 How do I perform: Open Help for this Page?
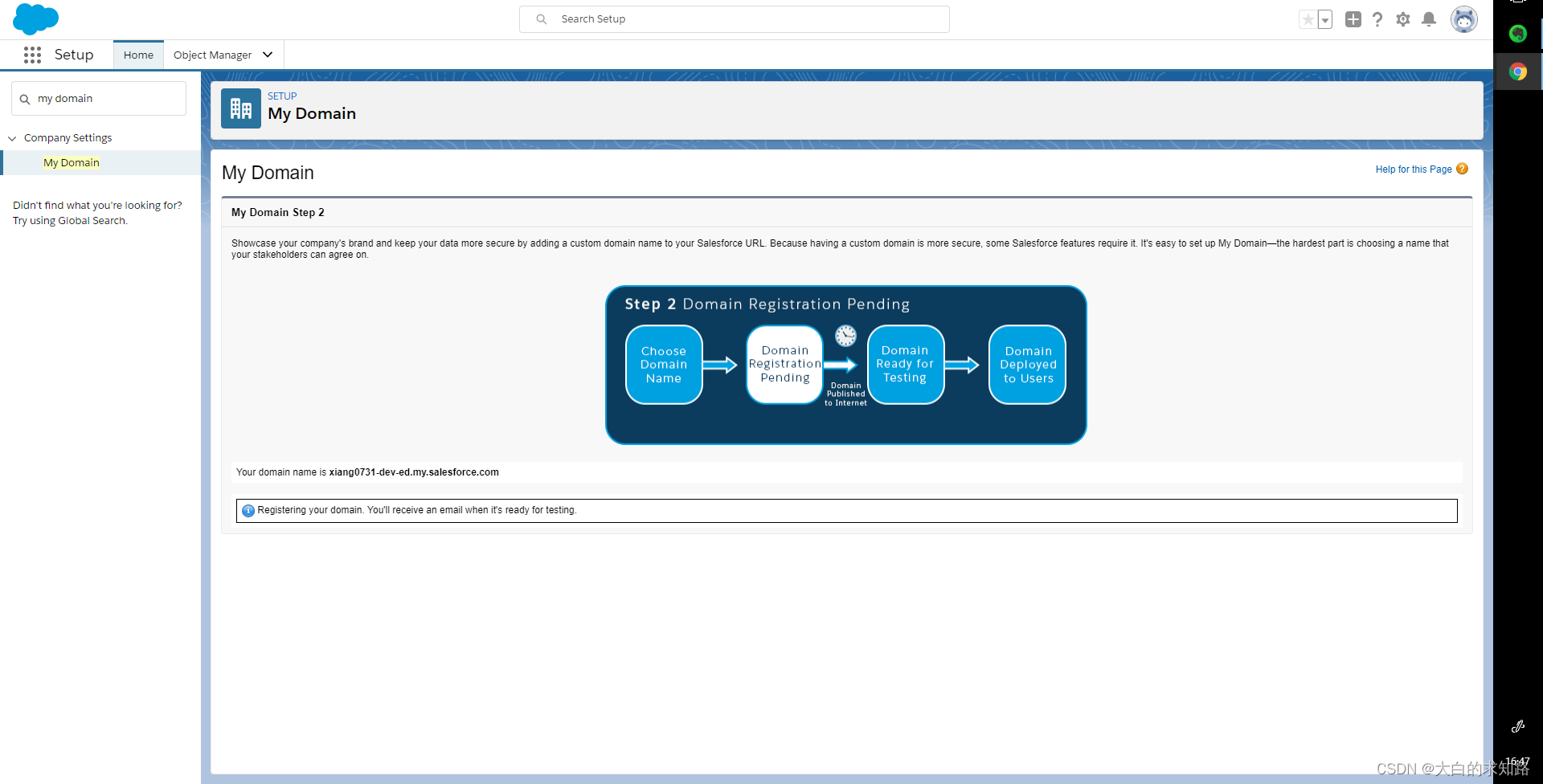(x=1414, y=169)
